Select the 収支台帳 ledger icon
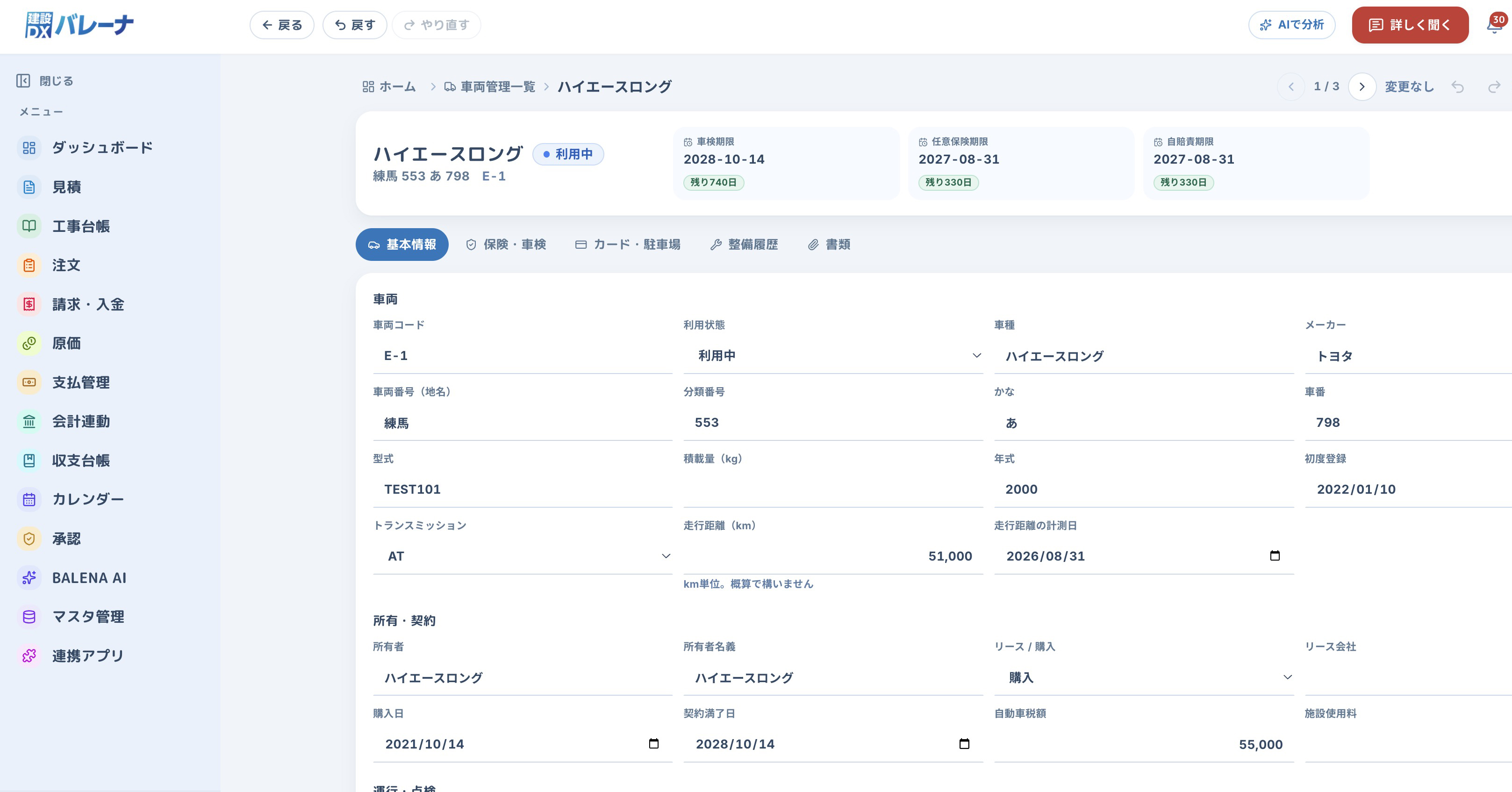Image resolution: width=1512 pixels, height=792 pixels. [29, 461]
